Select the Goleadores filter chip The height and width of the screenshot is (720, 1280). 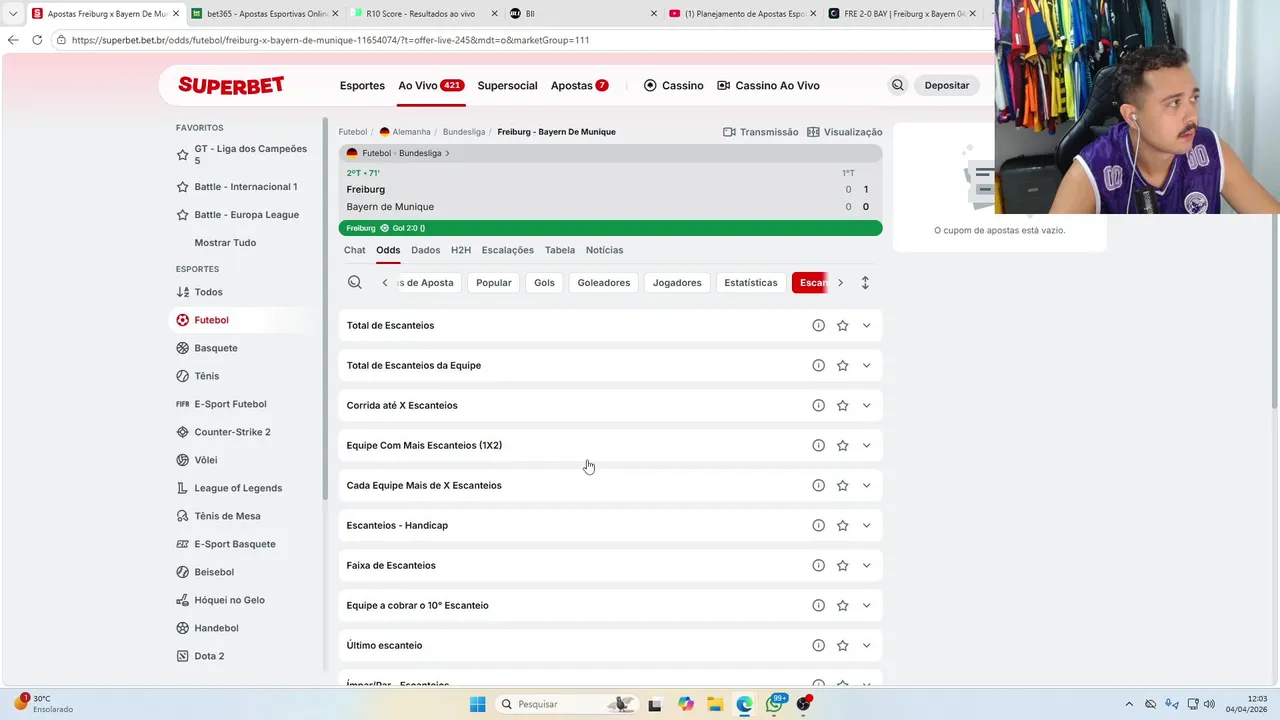[x=604, y=283]
